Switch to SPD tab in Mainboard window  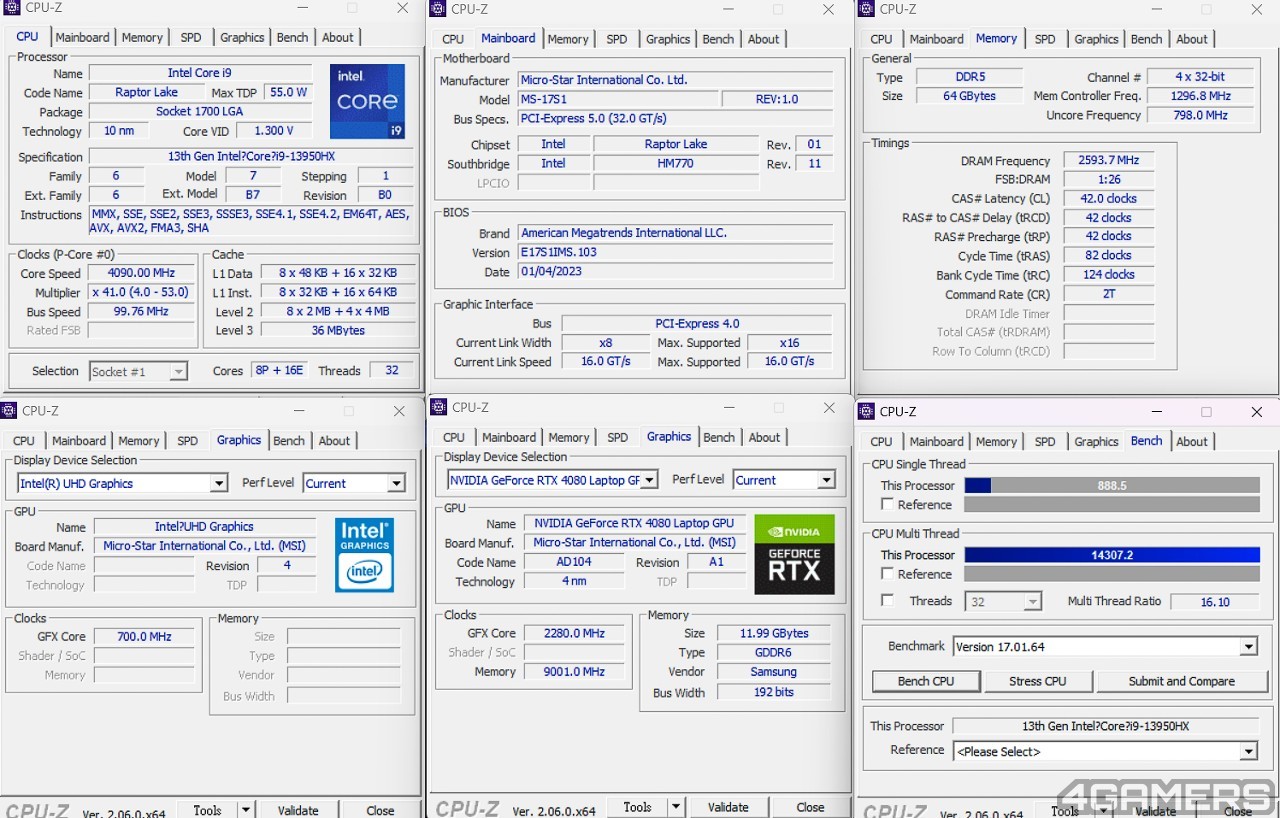[x=617, y=39]
